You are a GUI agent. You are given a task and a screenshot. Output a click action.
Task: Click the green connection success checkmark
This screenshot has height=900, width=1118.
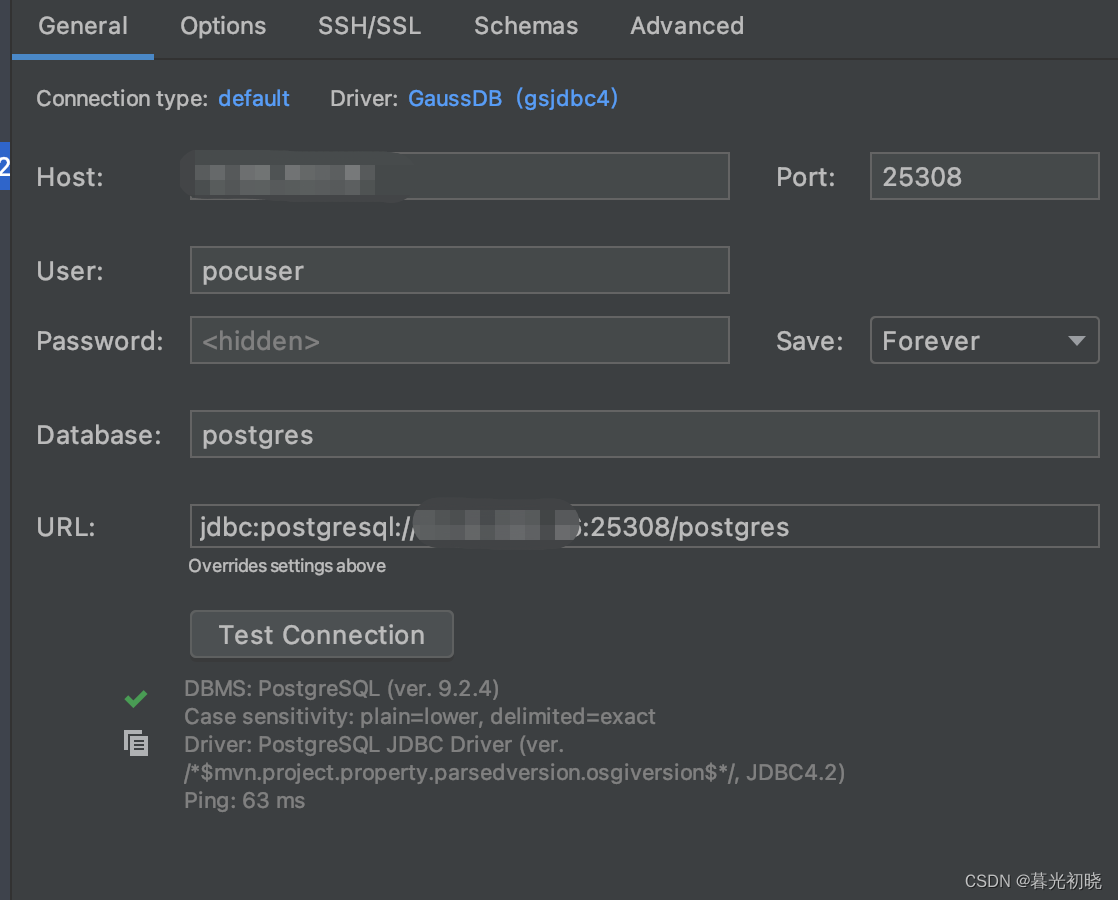(x=136, y=698)
